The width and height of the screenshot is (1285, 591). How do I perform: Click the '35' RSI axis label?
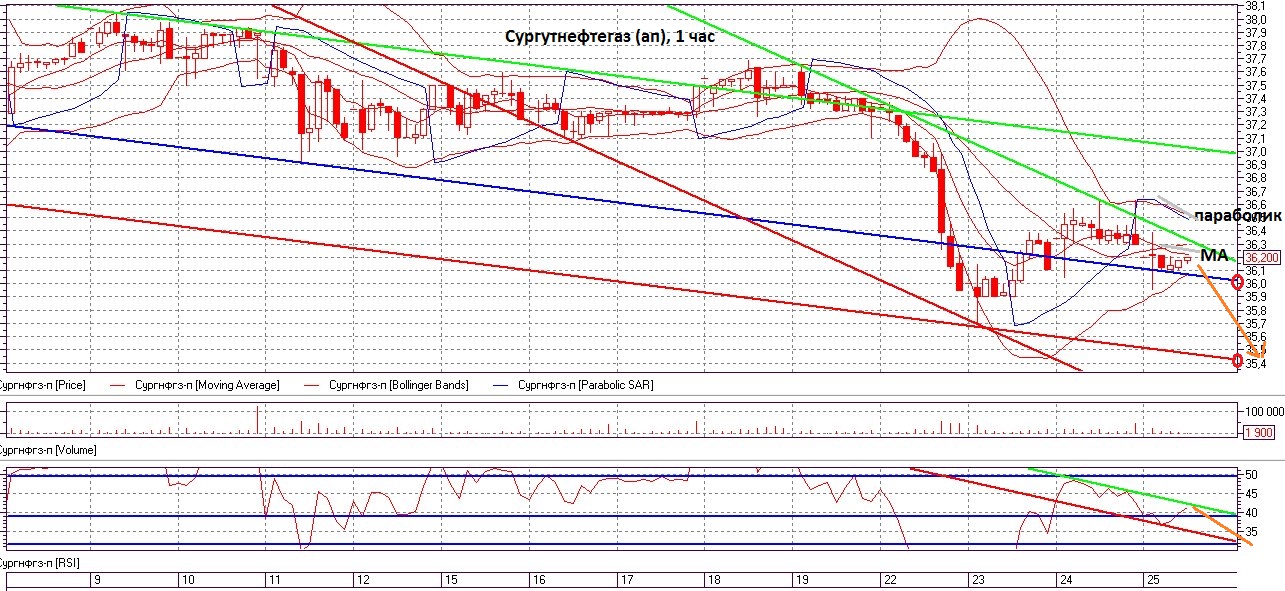coord(1252,532)
